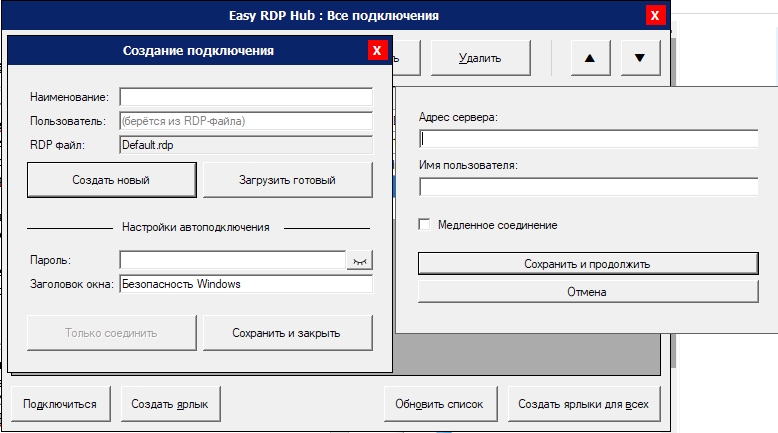
Task: Enable the Медленное соединение checkbox
Action: click(424, 225)
